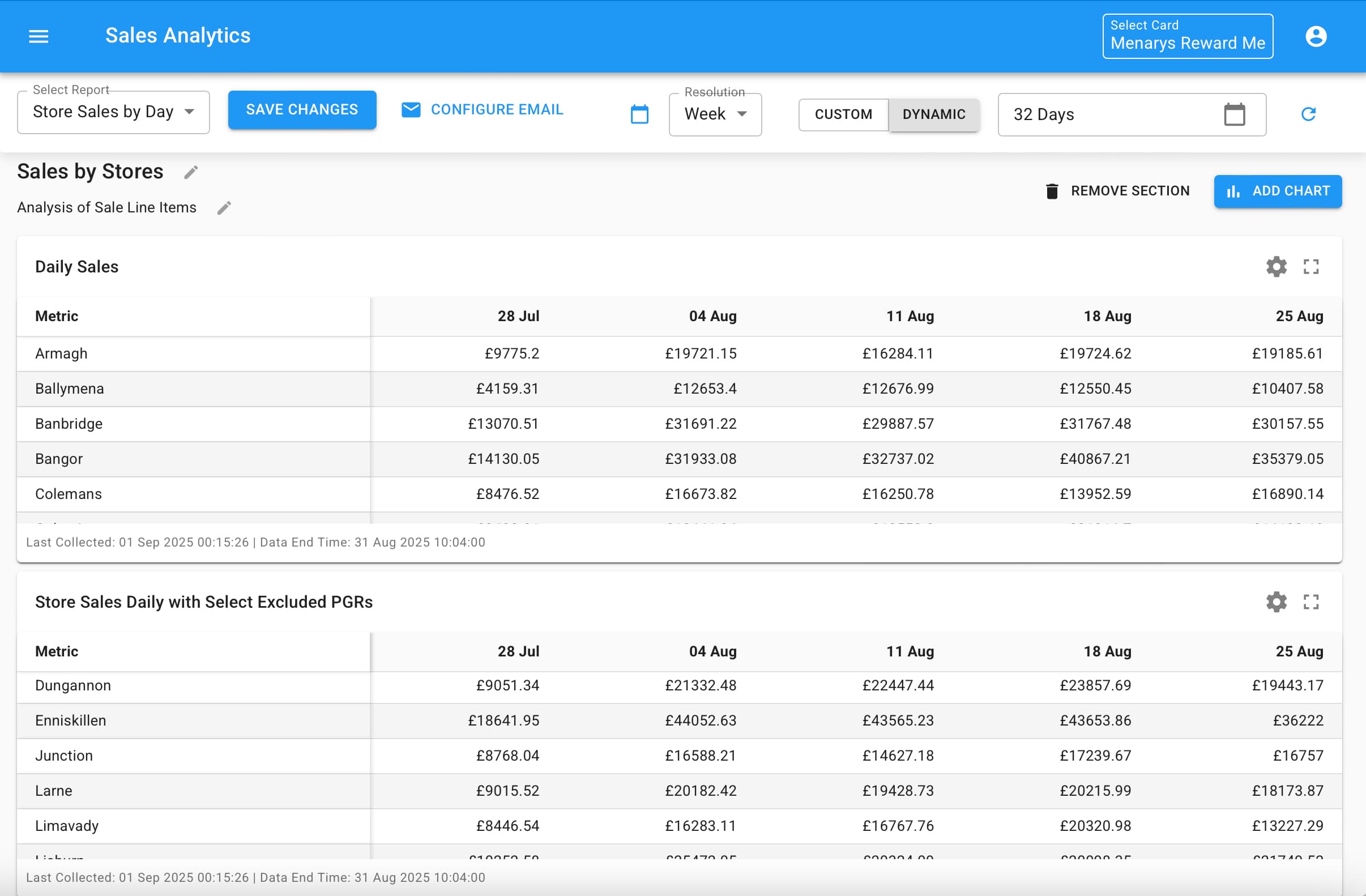This screenshot has height=896, width=1366.
Task: Open settings gear for Excluded PGRs chart
Action: pos(1276,602)
